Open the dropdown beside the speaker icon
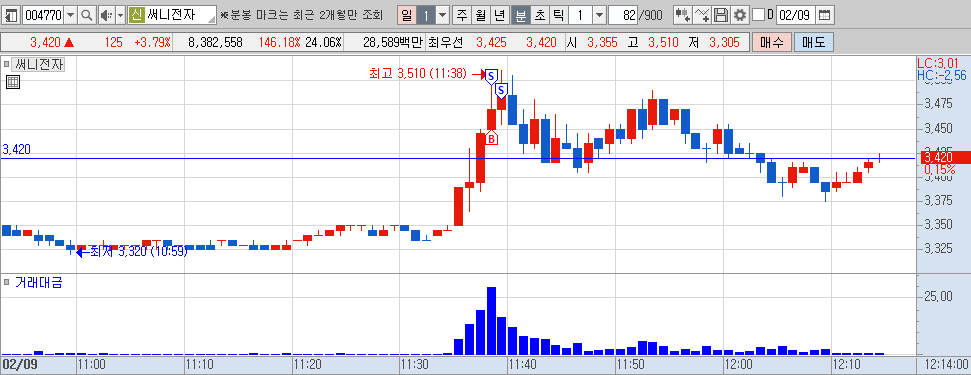 coord(120,15)
